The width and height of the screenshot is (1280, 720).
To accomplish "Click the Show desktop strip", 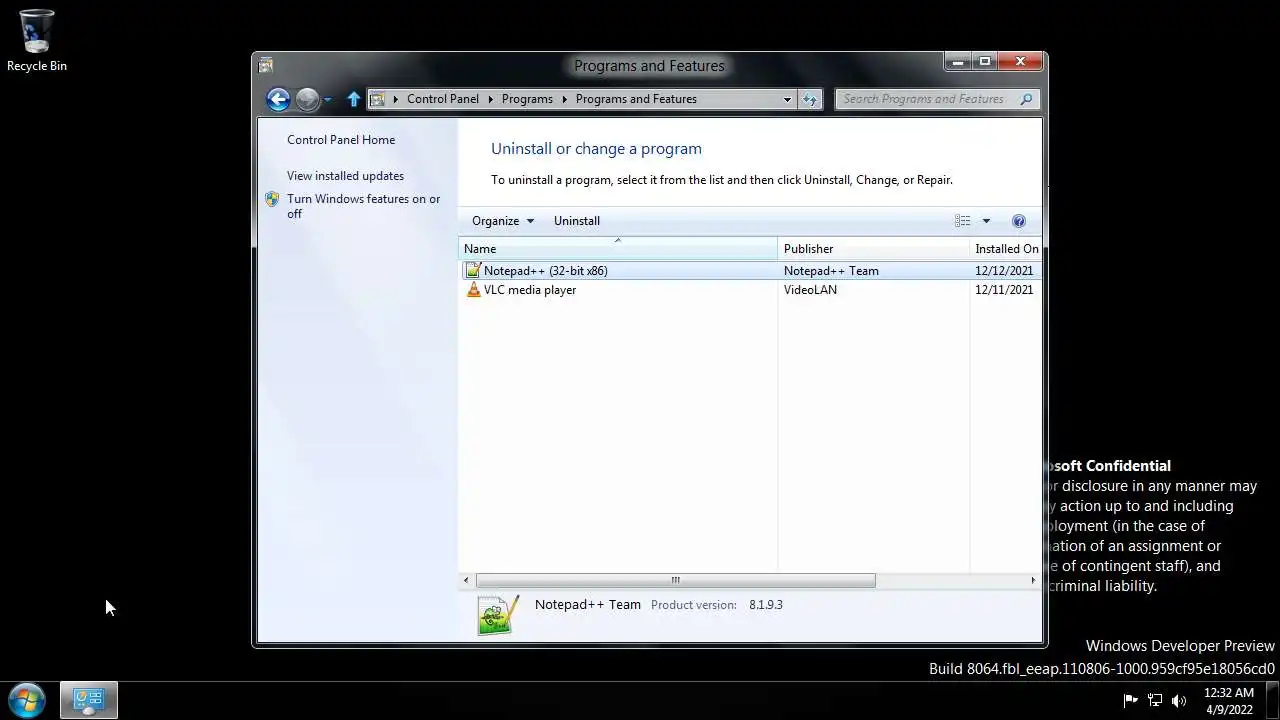I will pos(1272,701).
